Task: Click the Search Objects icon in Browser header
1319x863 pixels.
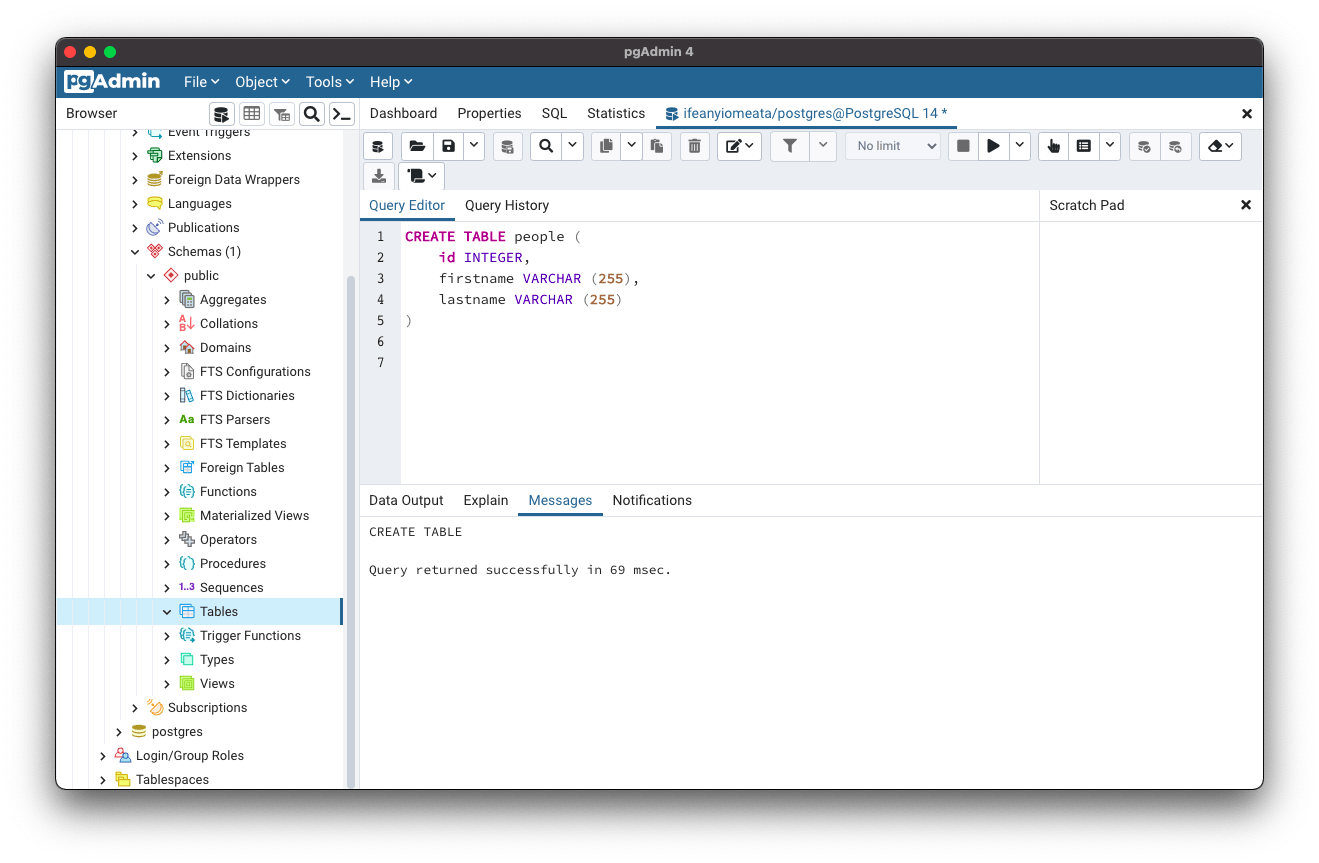Action: [312, 114]
